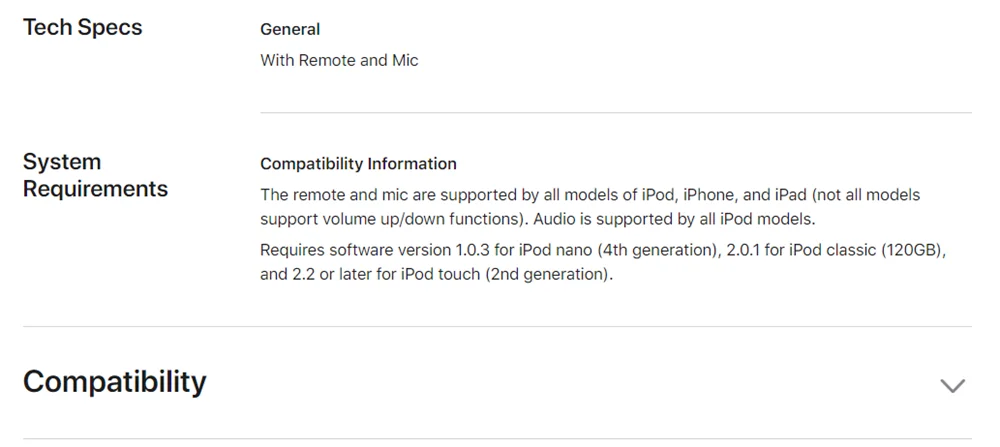Click the Tech Specs heading

coord(83,27)
